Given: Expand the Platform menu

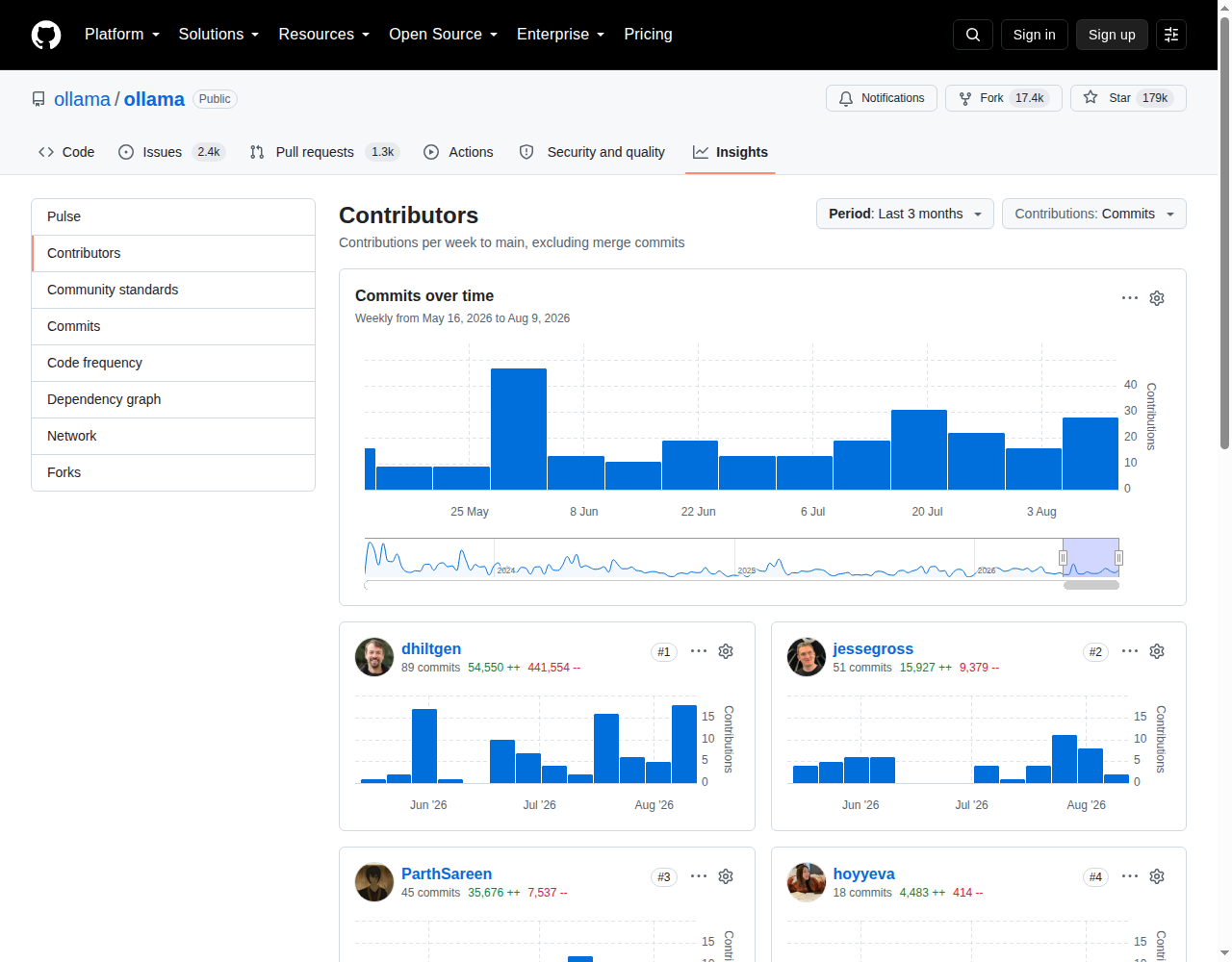Looking at the screenshot, I should (122, 35).
